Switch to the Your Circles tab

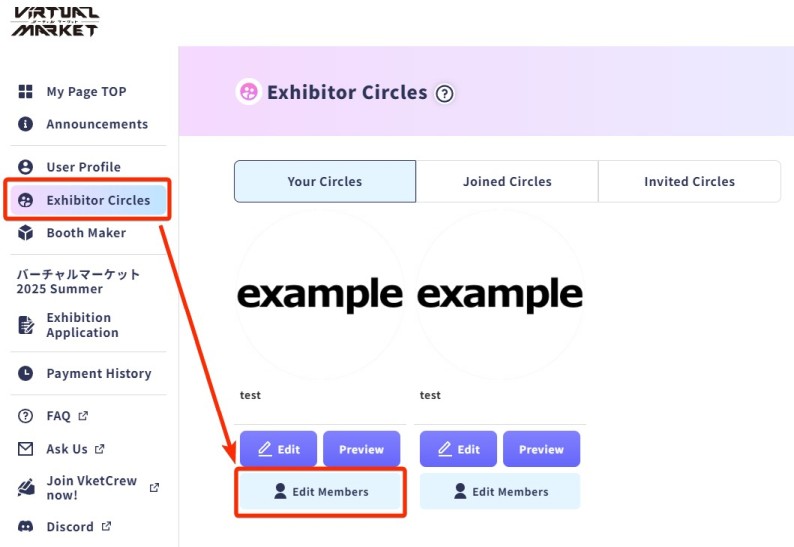click(325, 182)
